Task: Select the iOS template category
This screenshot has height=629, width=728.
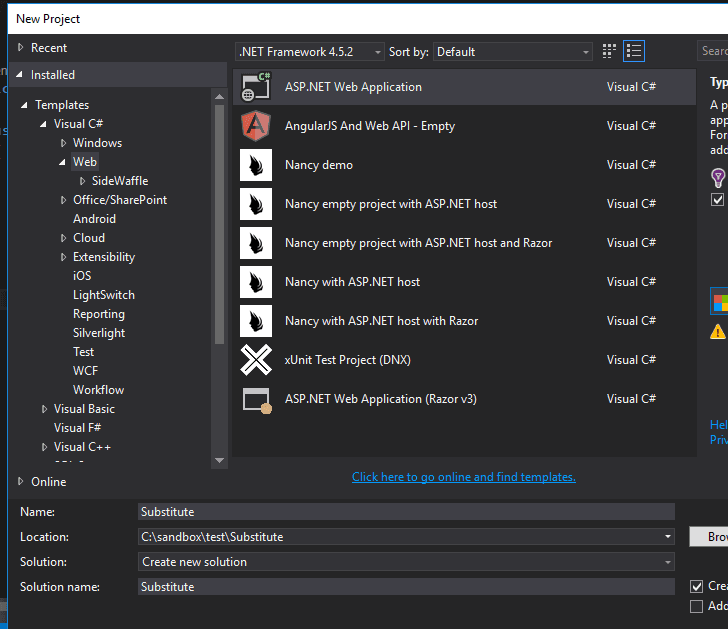Action: [82, 276]
